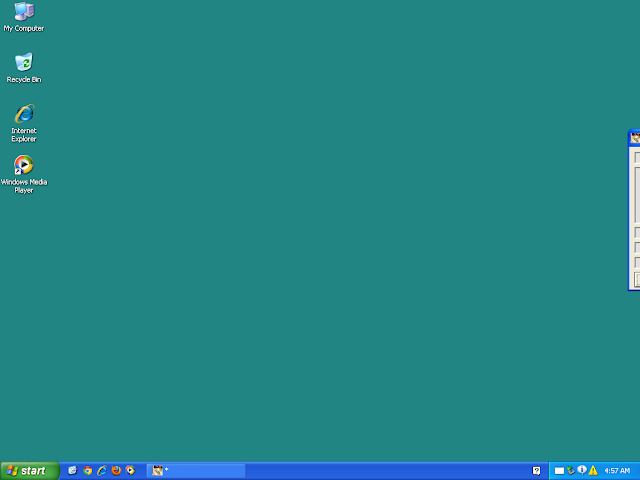
Task: Click the quick launch icon between Start and Chrome
Action: click(73, 471)
